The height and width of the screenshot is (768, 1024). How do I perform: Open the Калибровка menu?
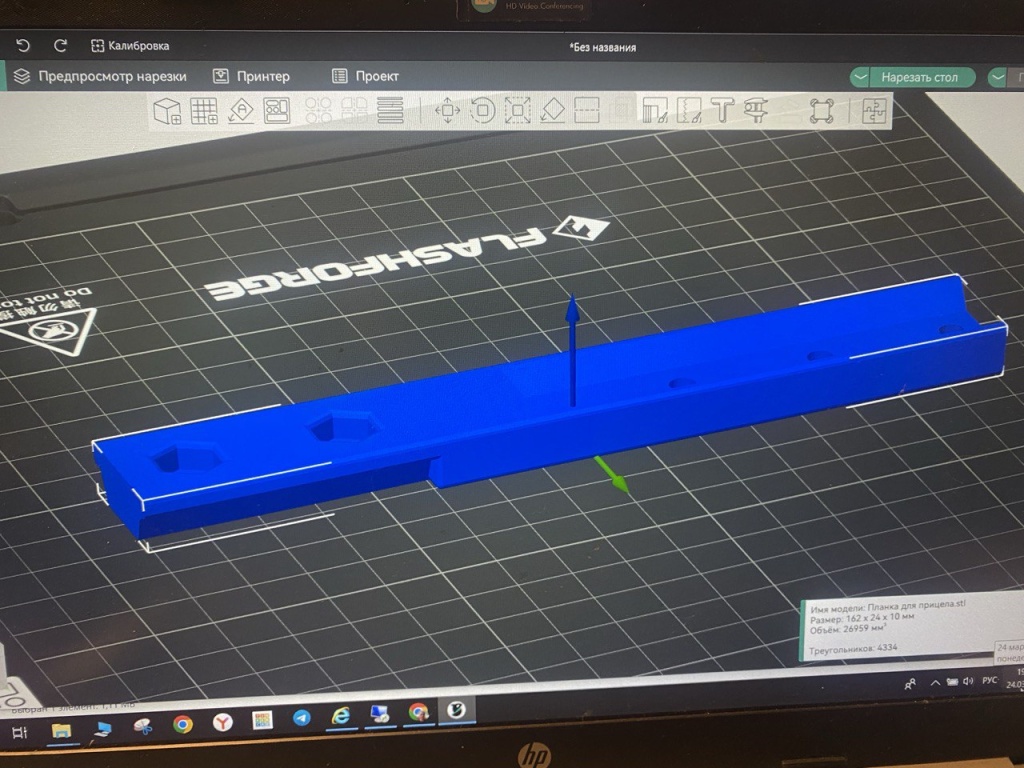tap(130, 46)
